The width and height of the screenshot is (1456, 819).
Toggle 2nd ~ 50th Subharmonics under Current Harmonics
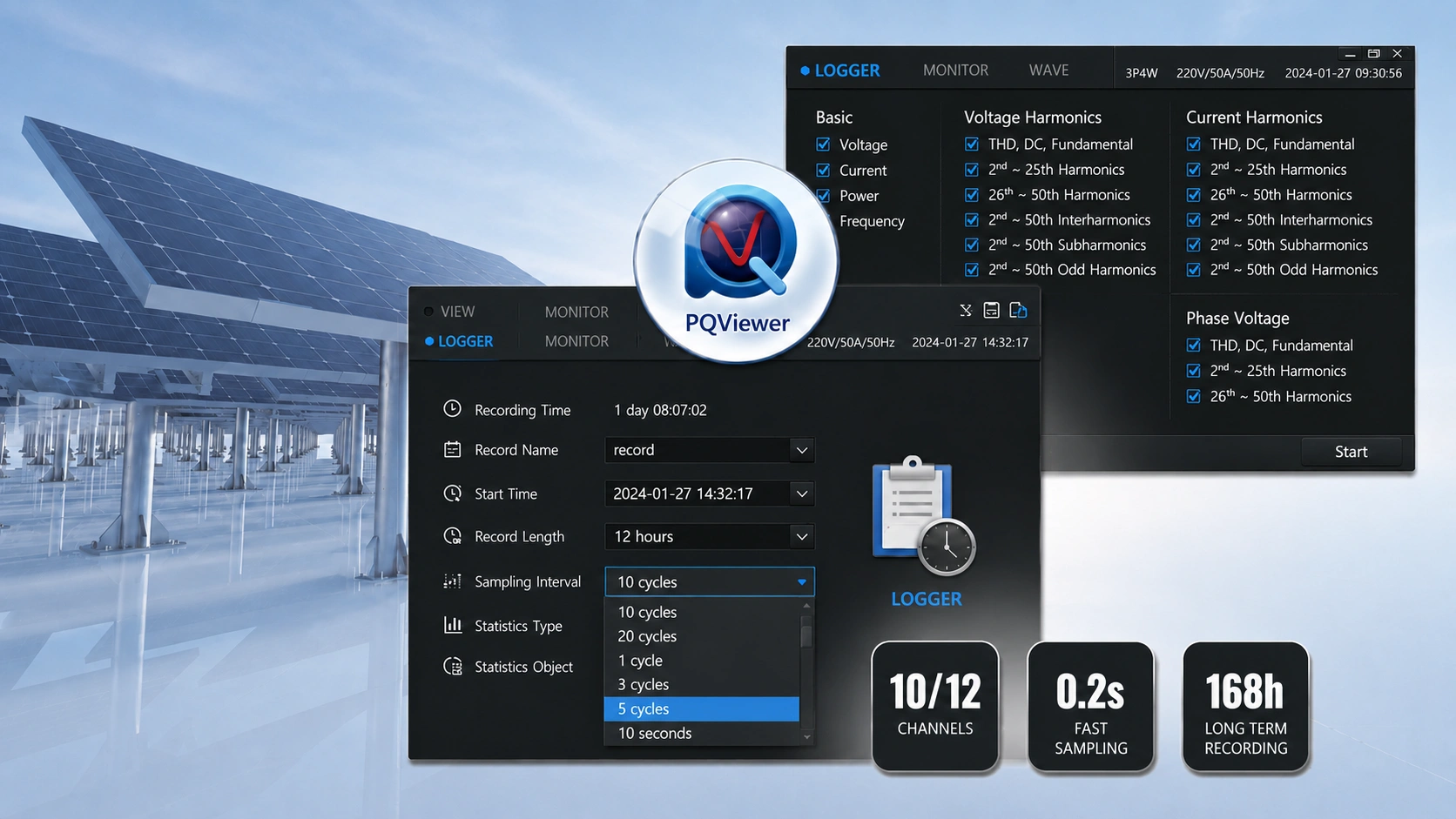1194,245
